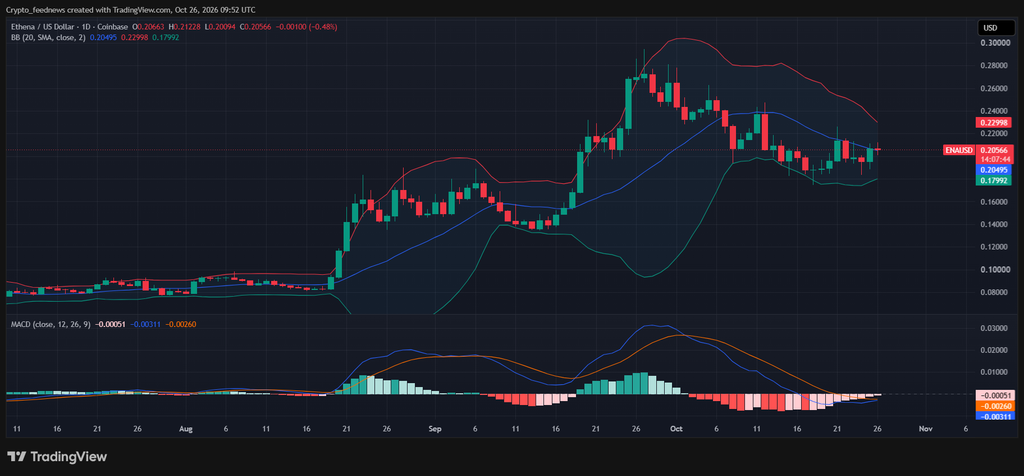This screenshot has width=1024, height=476.
Task: Click the 0.30000 price axis label
Action: coord(996,43)
